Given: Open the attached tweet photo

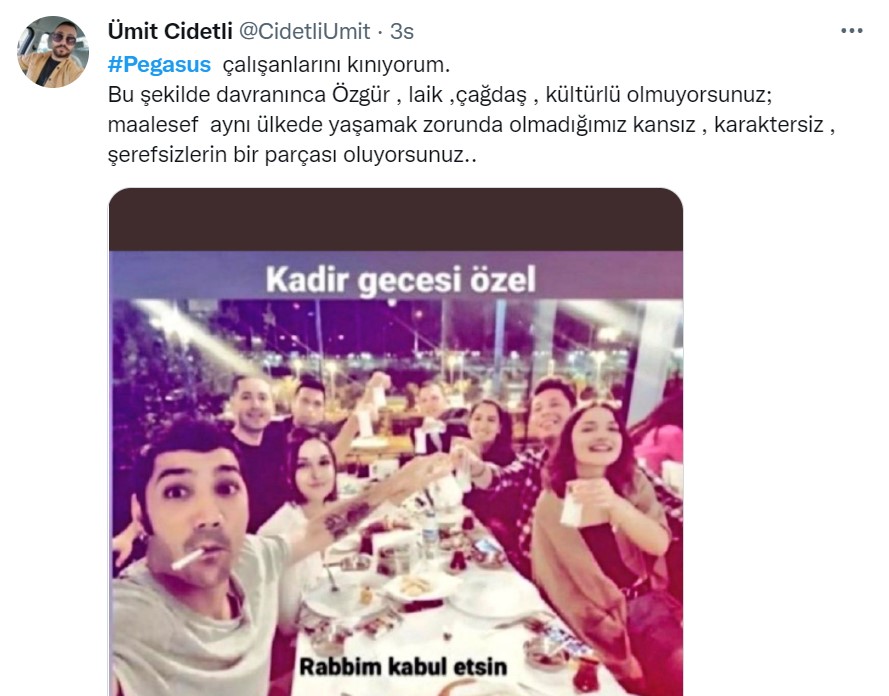Looking at the screenshot, I should pyautogui.click(x=396, y=442).
